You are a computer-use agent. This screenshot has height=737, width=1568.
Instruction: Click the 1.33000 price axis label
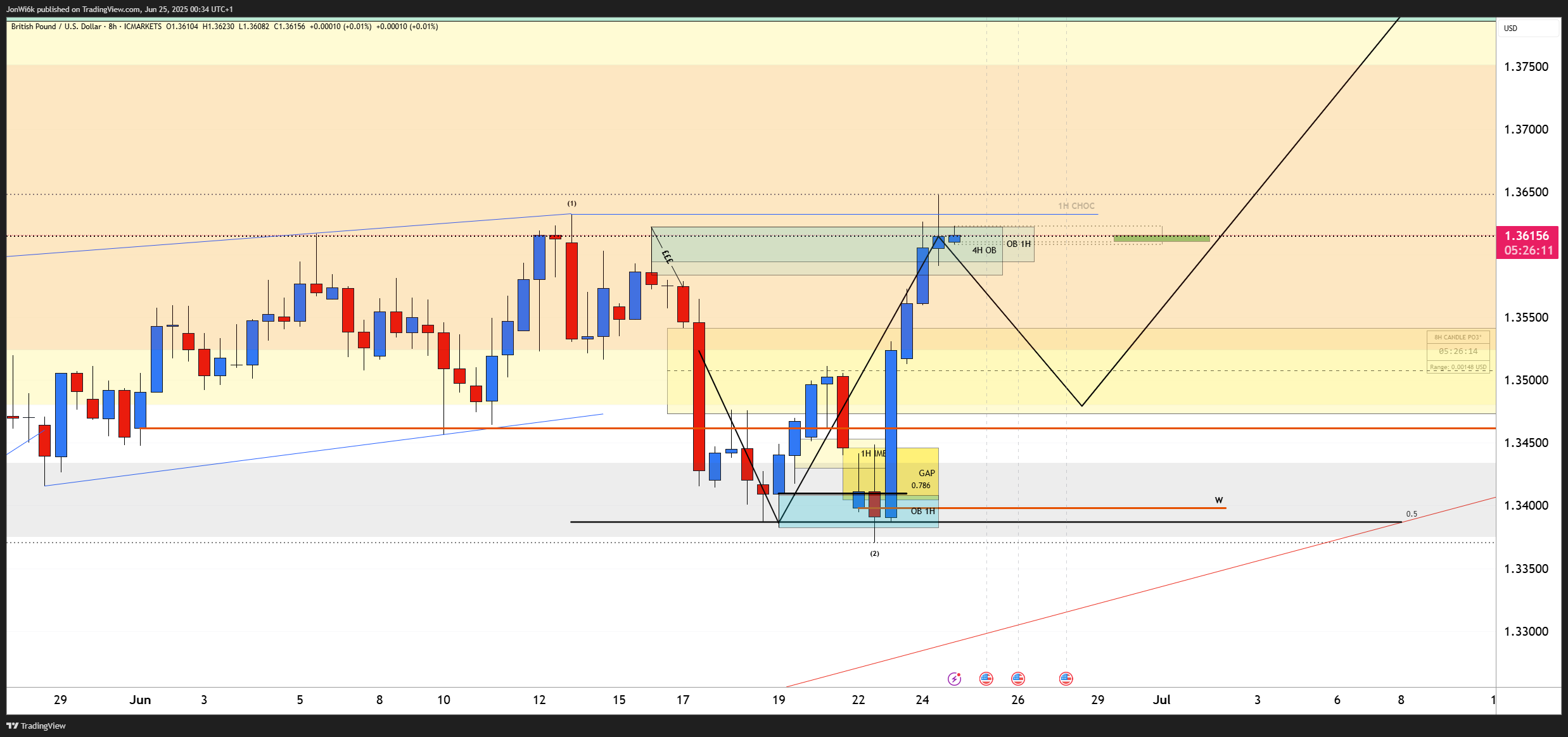[1526, 631]
